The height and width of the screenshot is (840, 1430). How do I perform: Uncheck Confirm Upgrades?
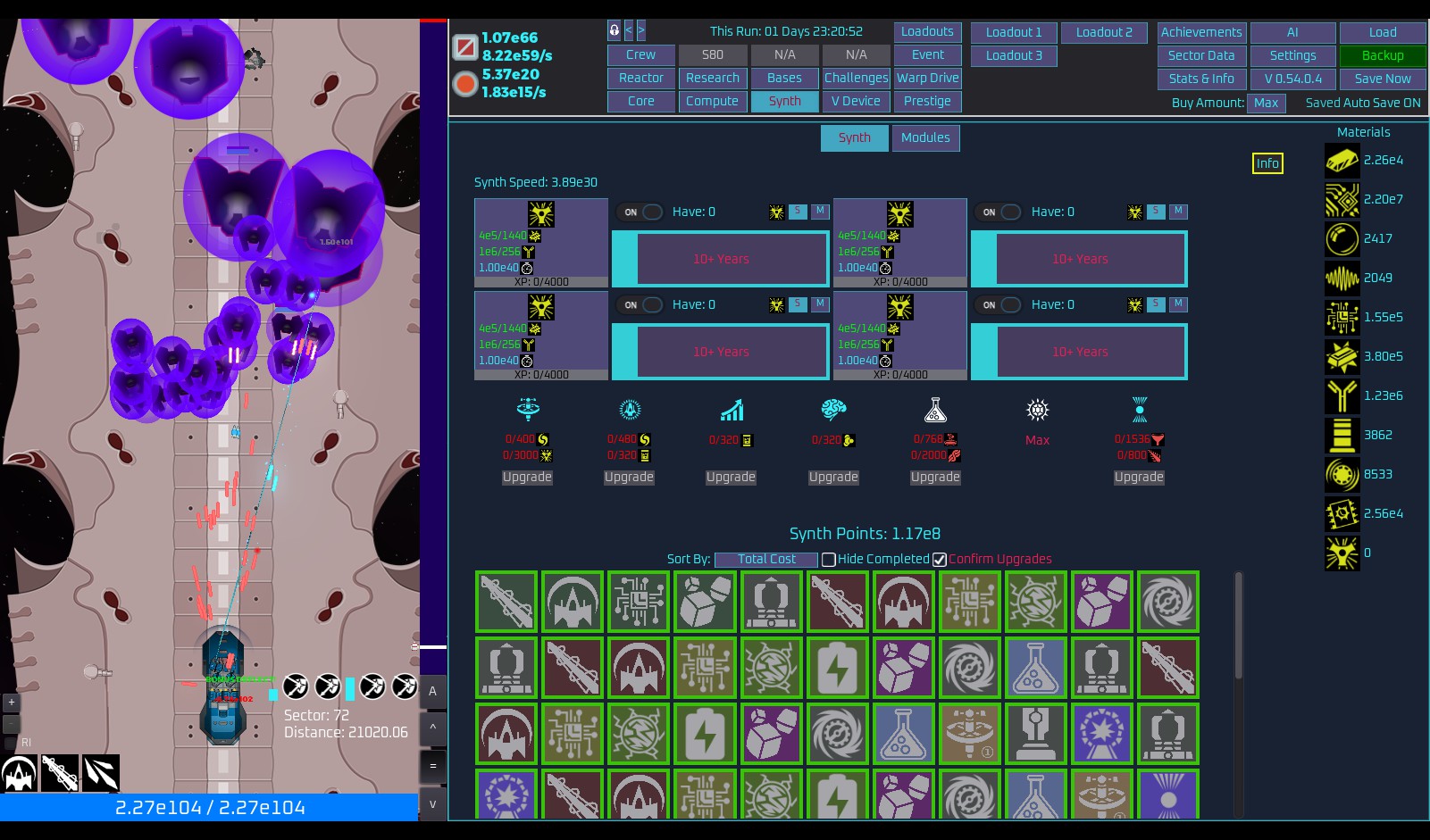pyautogui.click(x=940, y=558)
